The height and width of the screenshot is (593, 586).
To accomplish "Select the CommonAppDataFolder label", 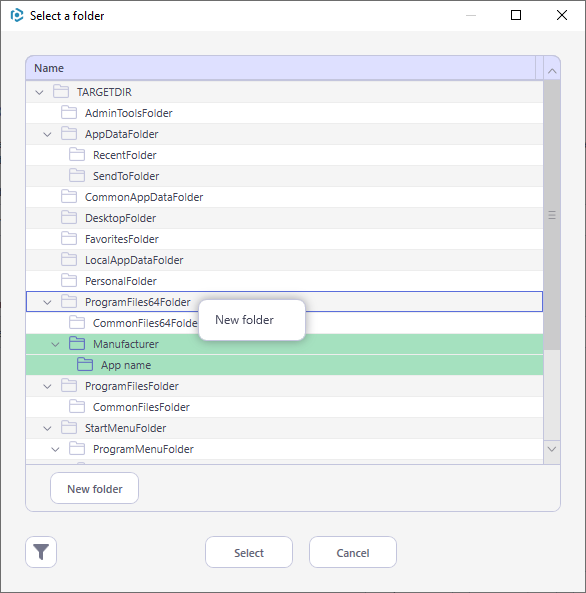I will [144, 197].
